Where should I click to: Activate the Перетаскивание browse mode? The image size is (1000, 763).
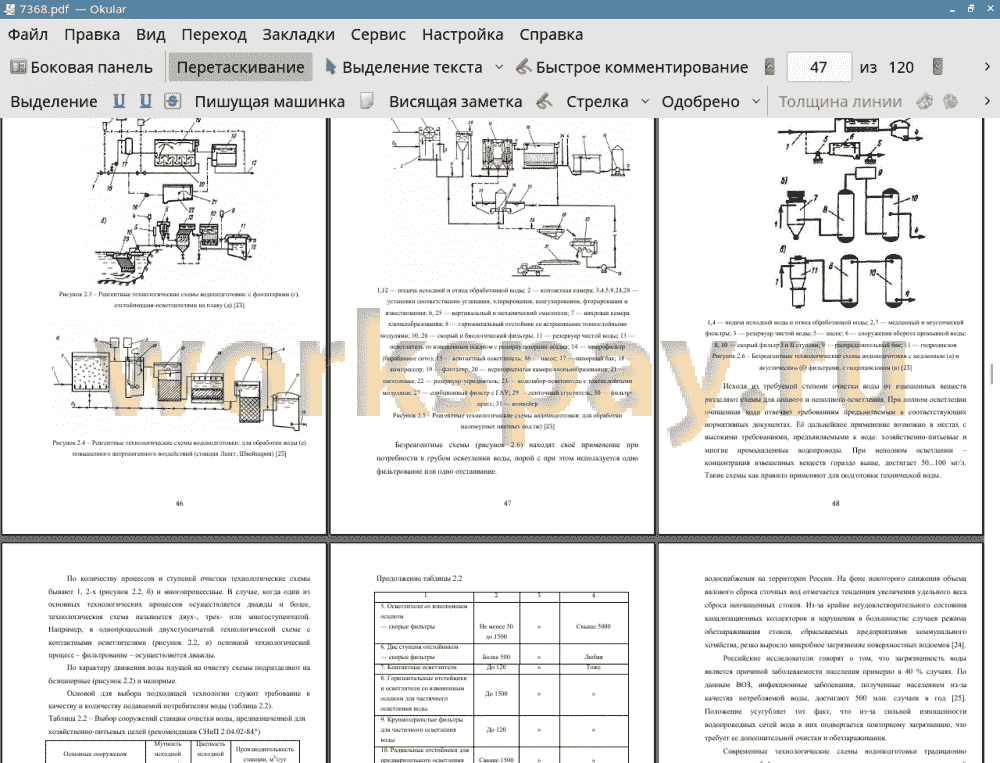pos(240,67)
